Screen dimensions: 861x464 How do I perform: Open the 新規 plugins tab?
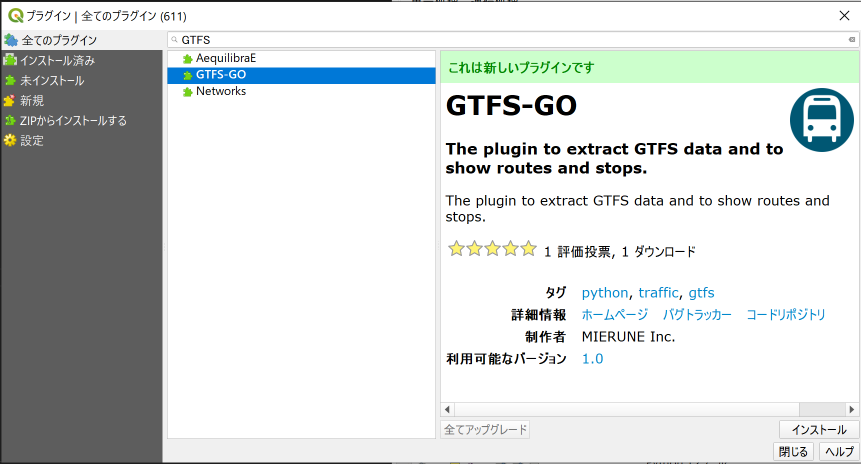coord(81,100)
